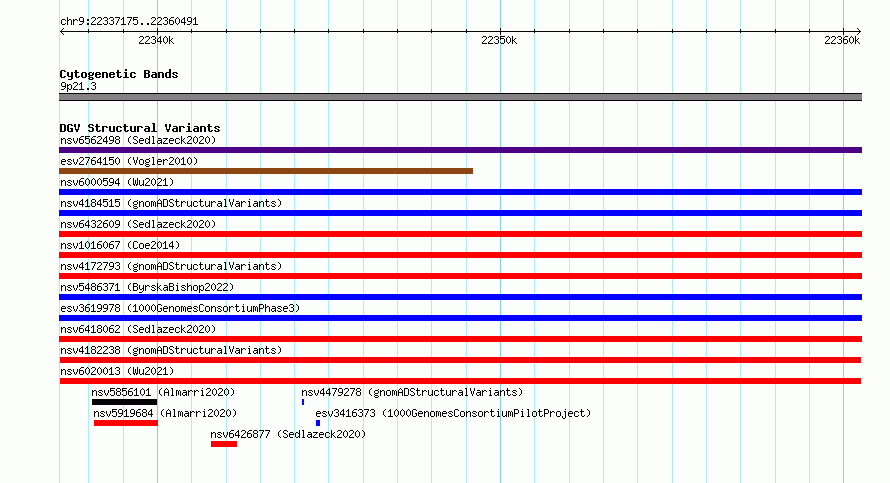Select the red nsv6418062 variant bar

(460, 339)
